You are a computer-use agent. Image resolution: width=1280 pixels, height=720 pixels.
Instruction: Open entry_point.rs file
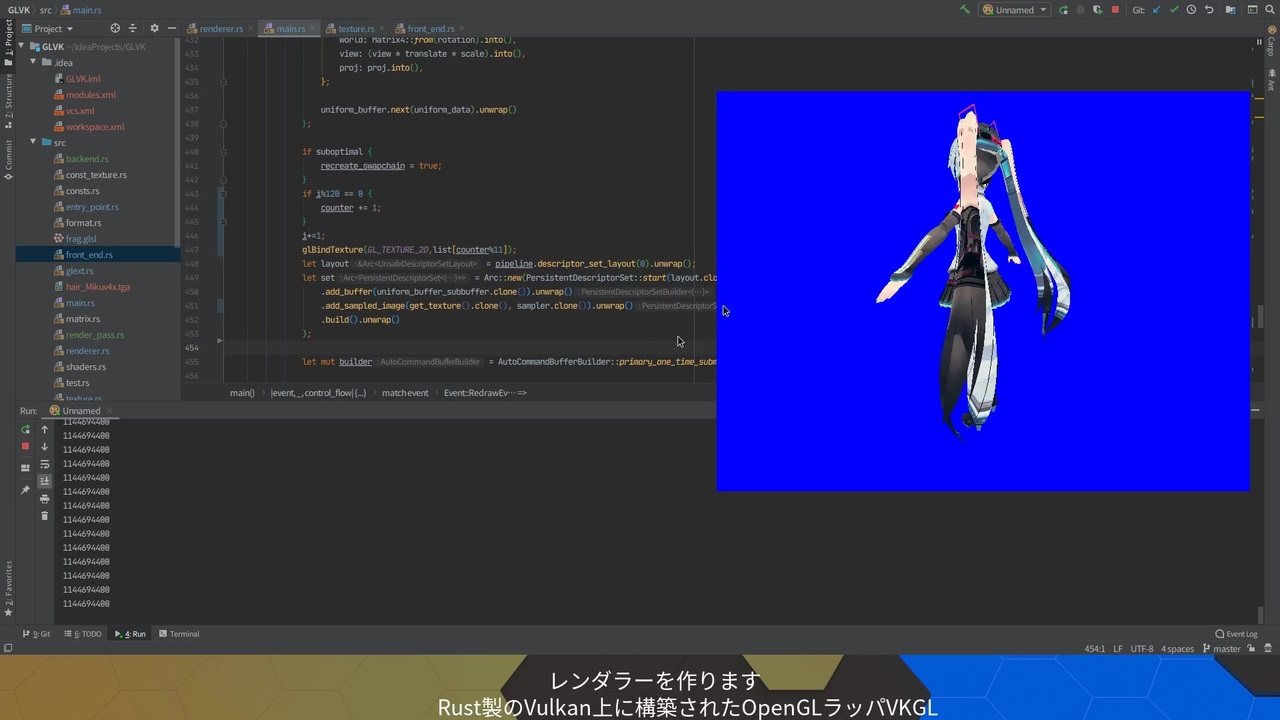pyautogui.click(x=92, y=207)
